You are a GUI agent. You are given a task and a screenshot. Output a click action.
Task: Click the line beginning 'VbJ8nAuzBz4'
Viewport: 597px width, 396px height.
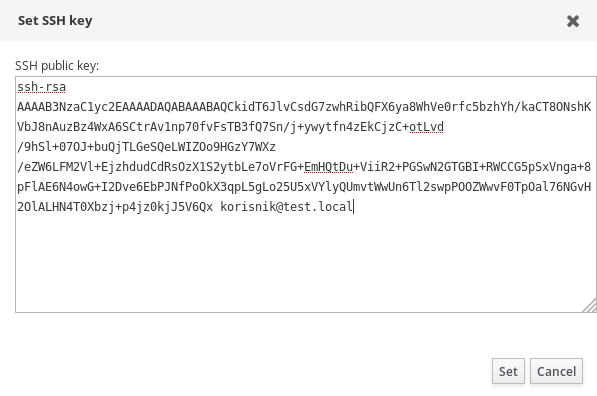click(230, 127)
